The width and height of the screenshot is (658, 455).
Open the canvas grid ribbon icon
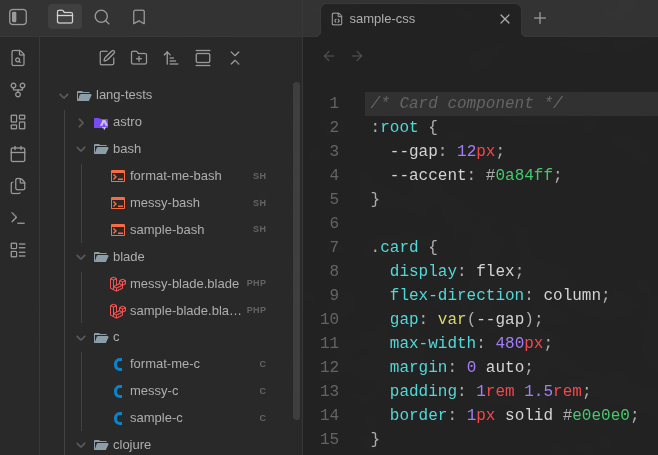click(x=18, y=122)
